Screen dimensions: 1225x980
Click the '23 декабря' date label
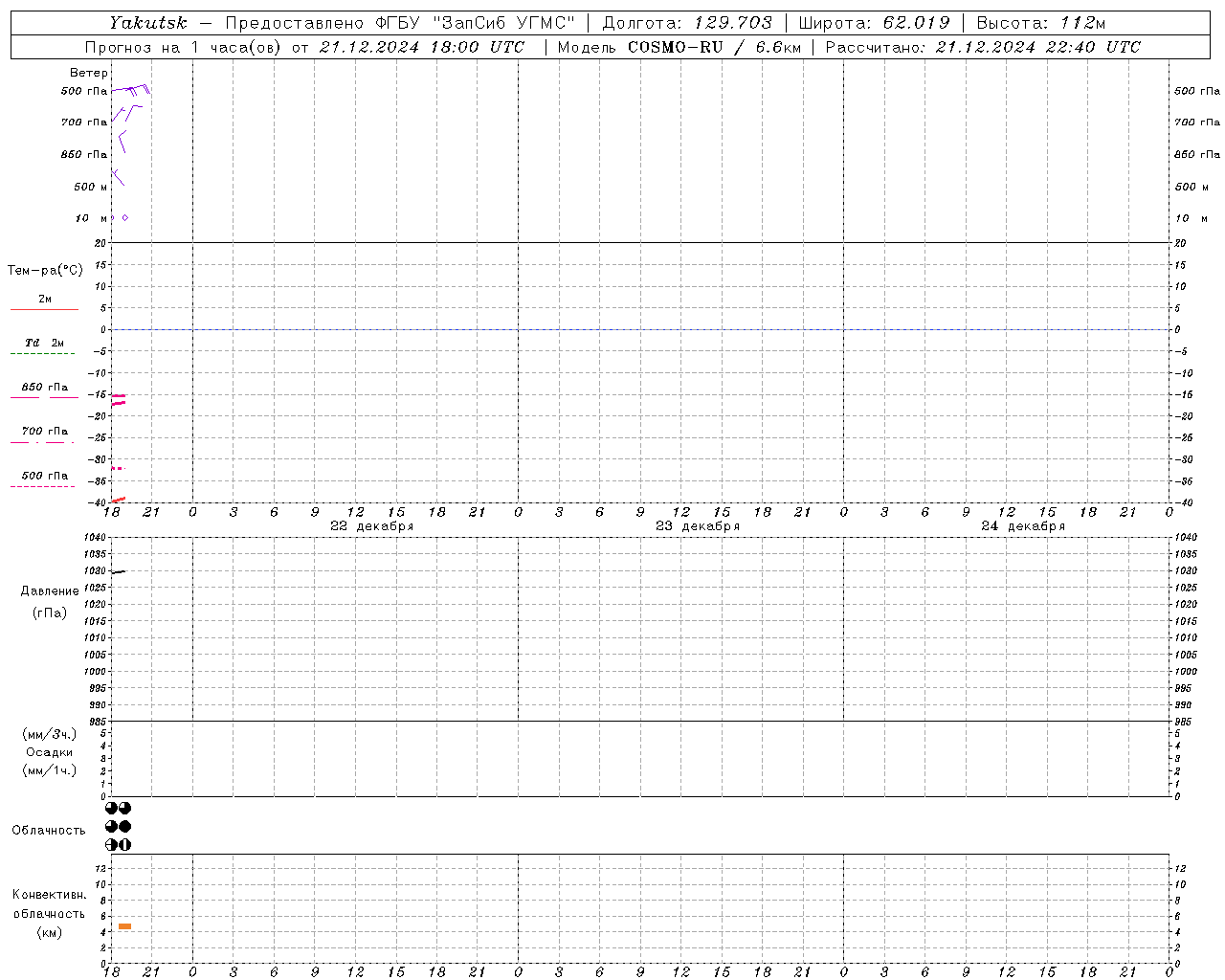(x=698, y=526)
